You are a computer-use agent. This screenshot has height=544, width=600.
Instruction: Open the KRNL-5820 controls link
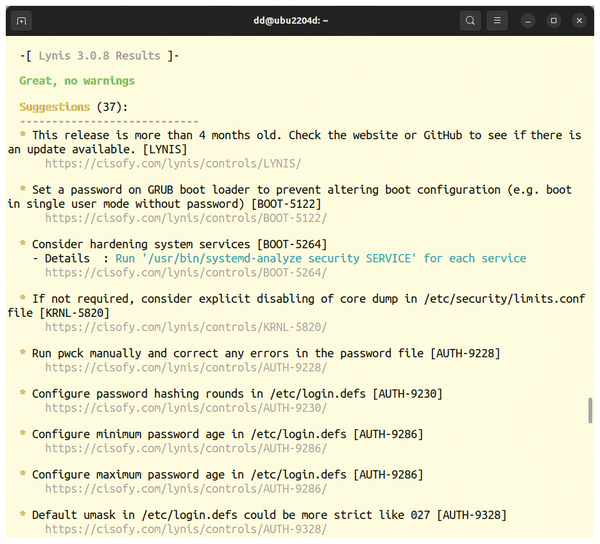(186, 327)
